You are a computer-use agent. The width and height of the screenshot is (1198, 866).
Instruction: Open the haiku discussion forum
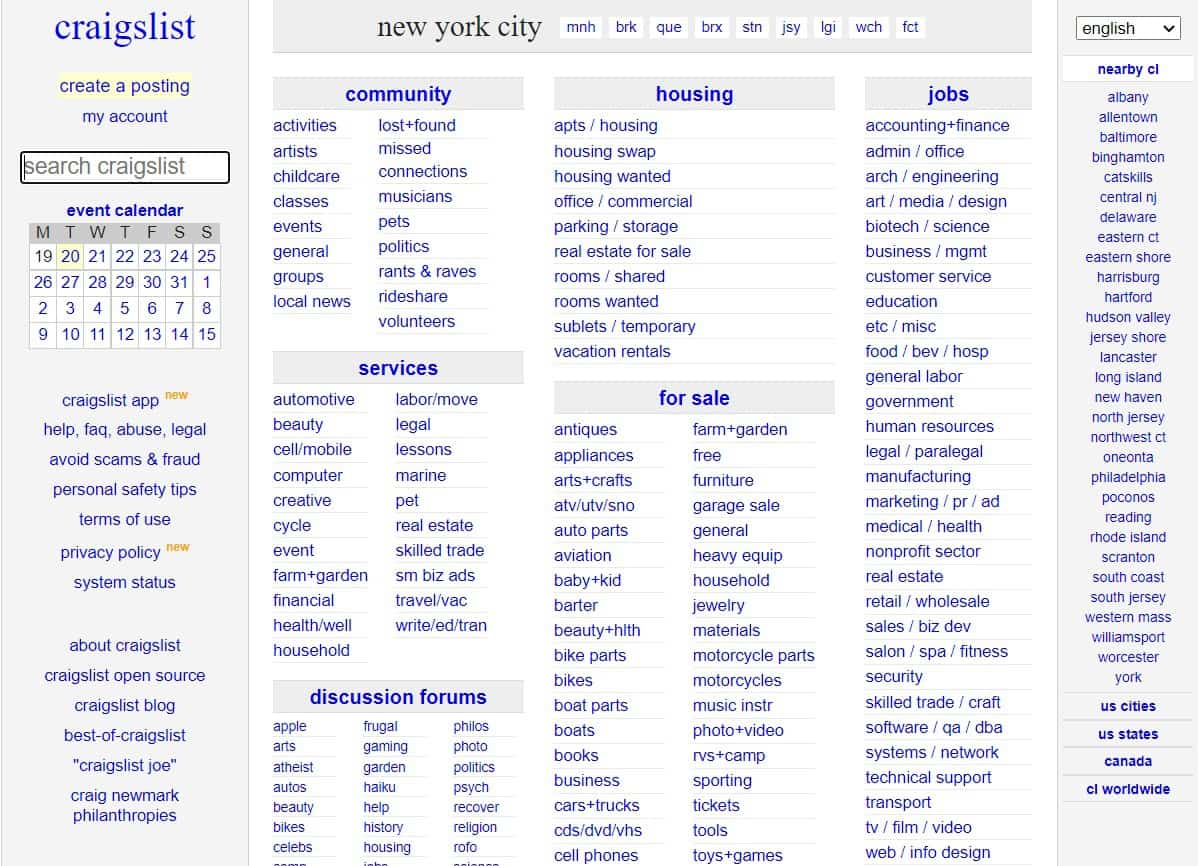pos(380,787)
